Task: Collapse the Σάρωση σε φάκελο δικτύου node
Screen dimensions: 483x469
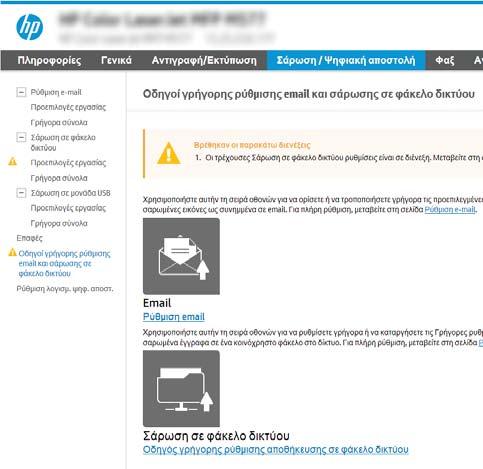Action: 21,137
